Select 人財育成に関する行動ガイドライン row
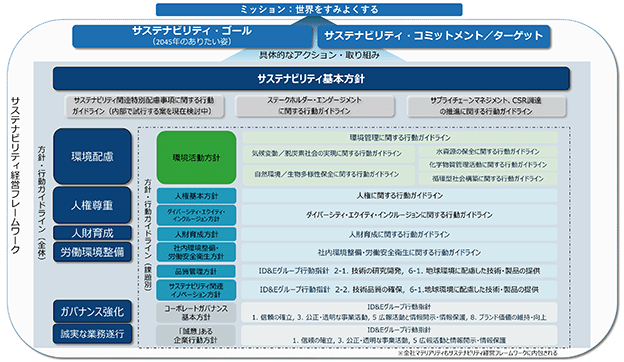624x362 pixels. [400, 234]
